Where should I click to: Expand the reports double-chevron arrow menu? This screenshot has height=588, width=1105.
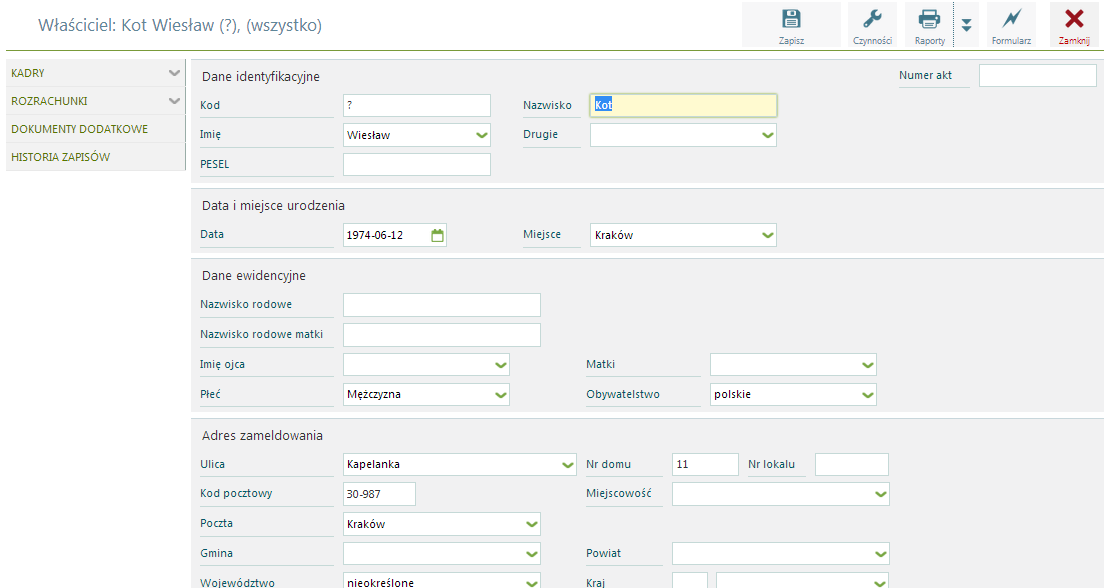967,25
